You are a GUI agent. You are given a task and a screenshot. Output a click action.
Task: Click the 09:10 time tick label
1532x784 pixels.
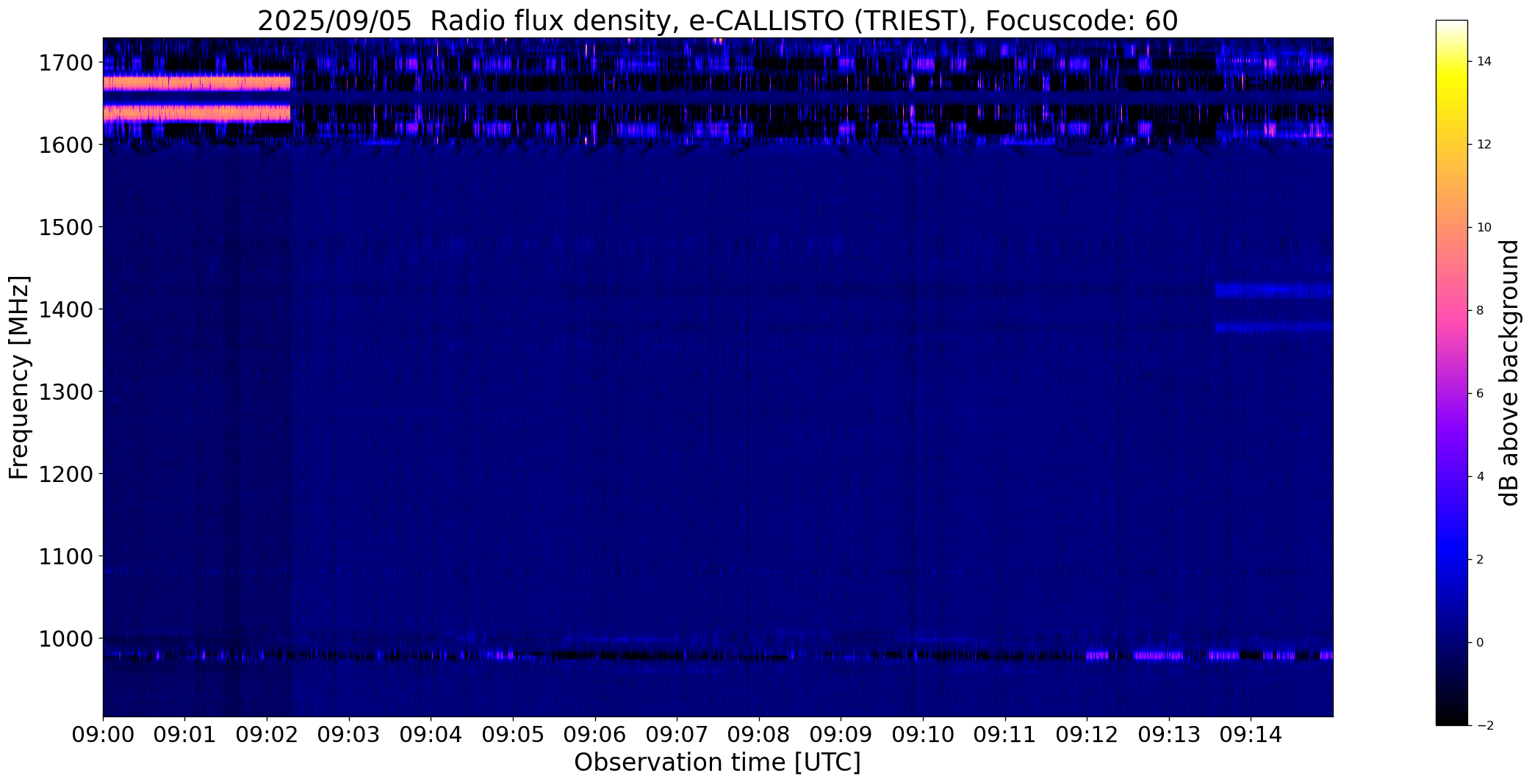click(x=923, y=735)
